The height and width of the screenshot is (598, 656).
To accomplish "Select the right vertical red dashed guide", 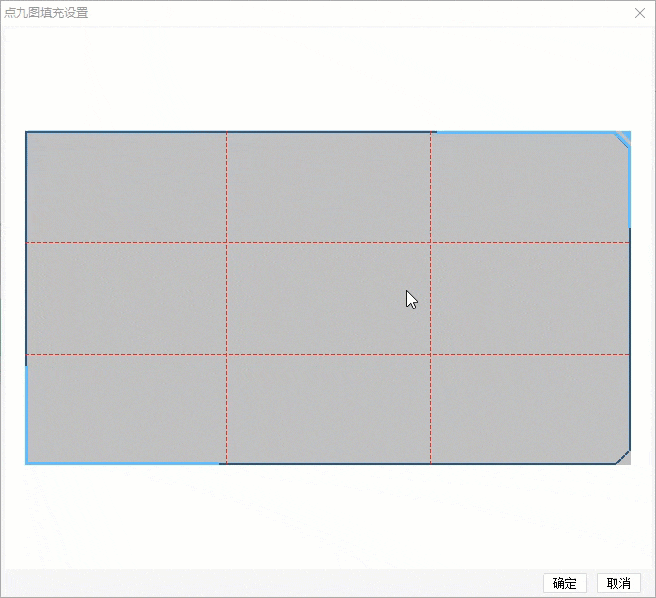I will [430, 298].
